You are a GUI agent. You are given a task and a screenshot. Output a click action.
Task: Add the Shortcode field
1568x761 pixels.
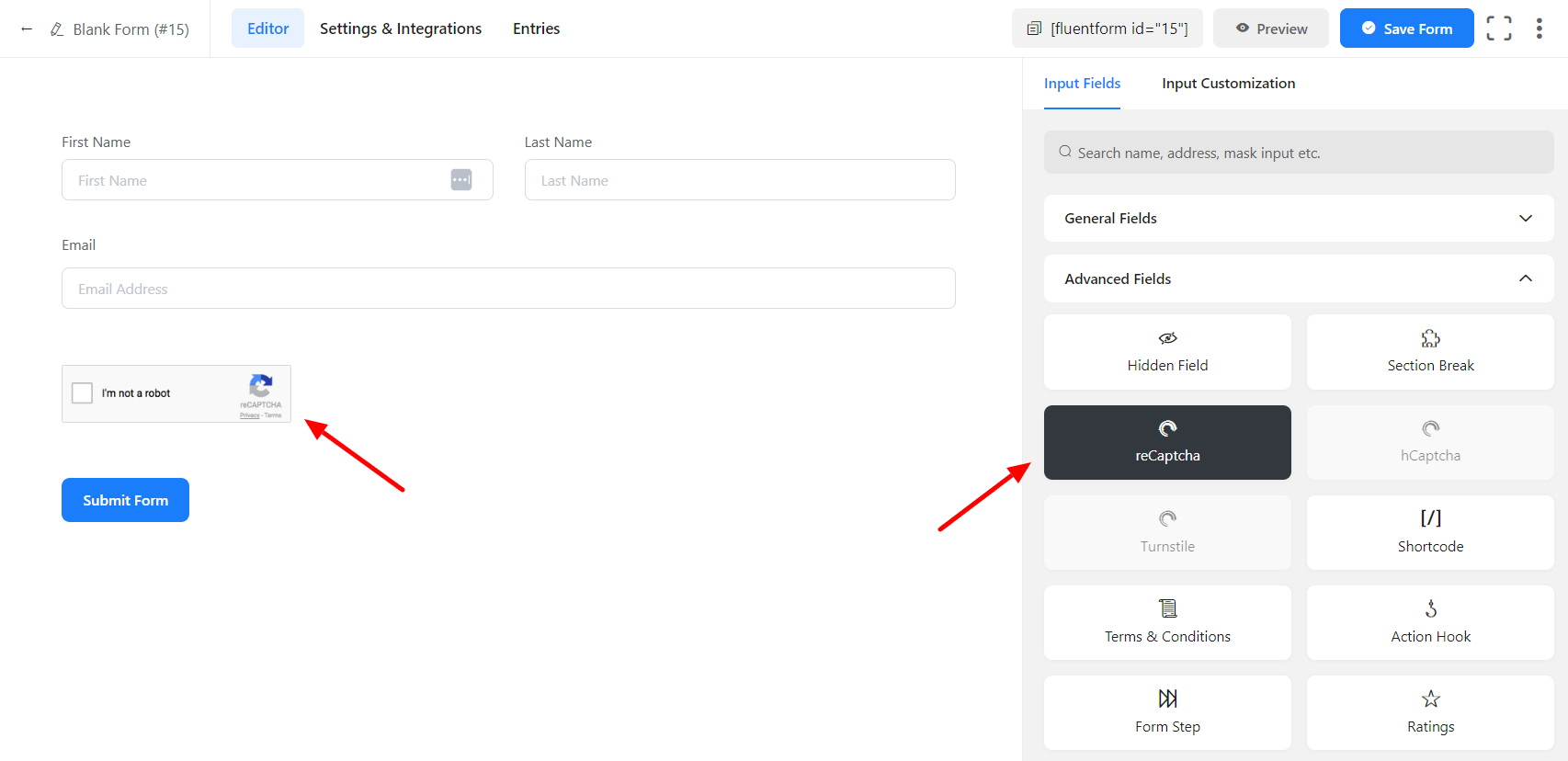(x=1430, y=532)
